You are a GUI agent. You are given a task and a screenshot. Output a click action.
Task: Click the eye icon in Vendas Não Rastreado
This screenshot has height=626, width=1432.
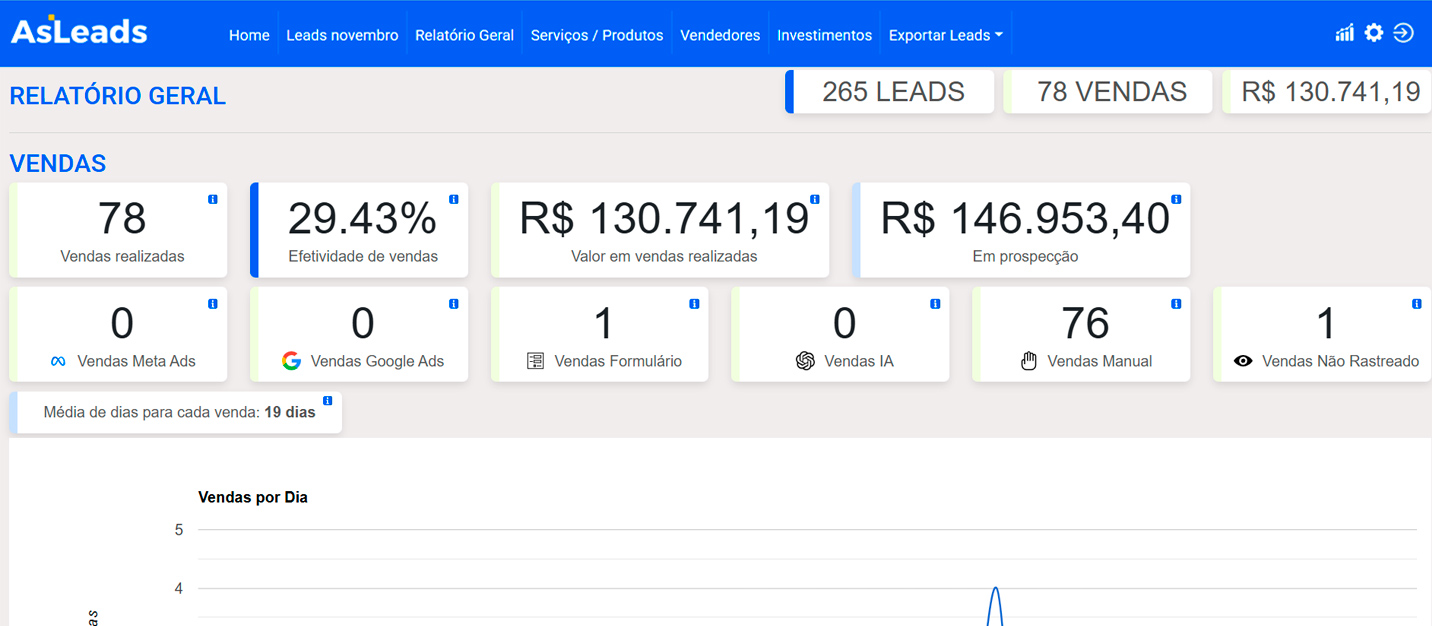tap(1243, 361)
